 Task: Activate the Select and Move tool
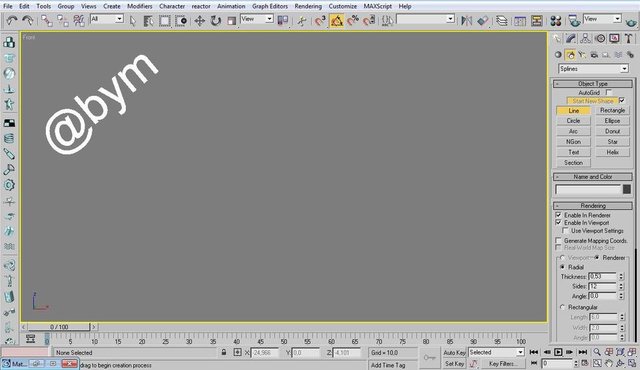point(199,20)
